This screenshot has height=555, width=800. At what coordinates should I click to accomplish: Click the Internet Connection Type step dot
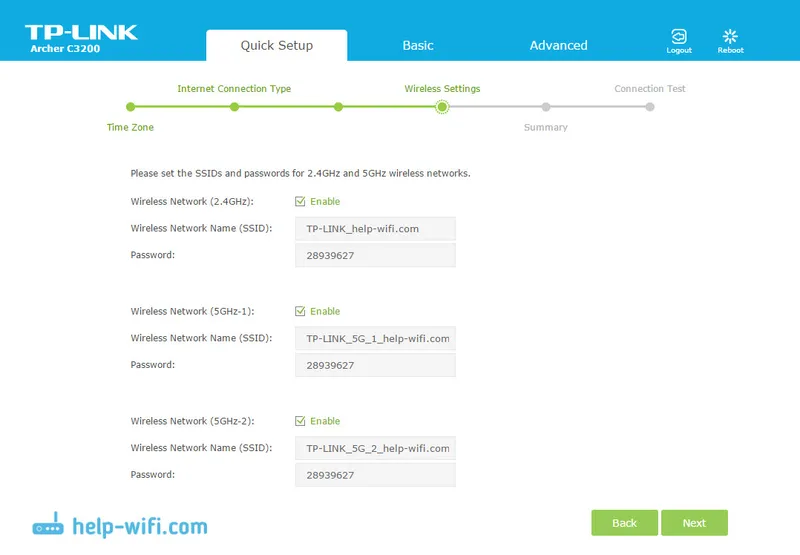234,107
